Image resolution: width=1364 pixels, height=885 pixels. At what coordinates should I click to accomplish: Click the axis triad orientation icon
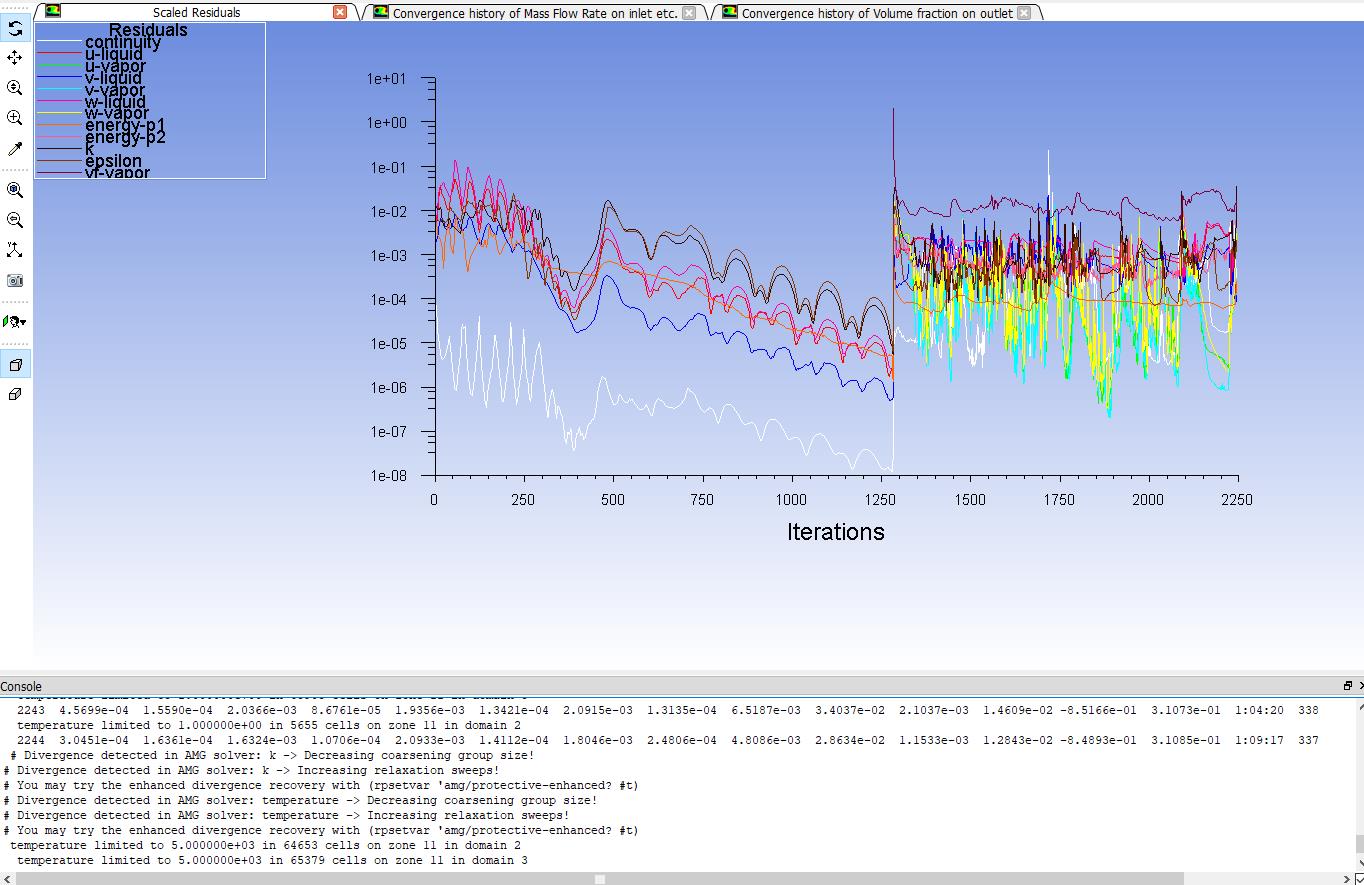click(x=15, y=250)
